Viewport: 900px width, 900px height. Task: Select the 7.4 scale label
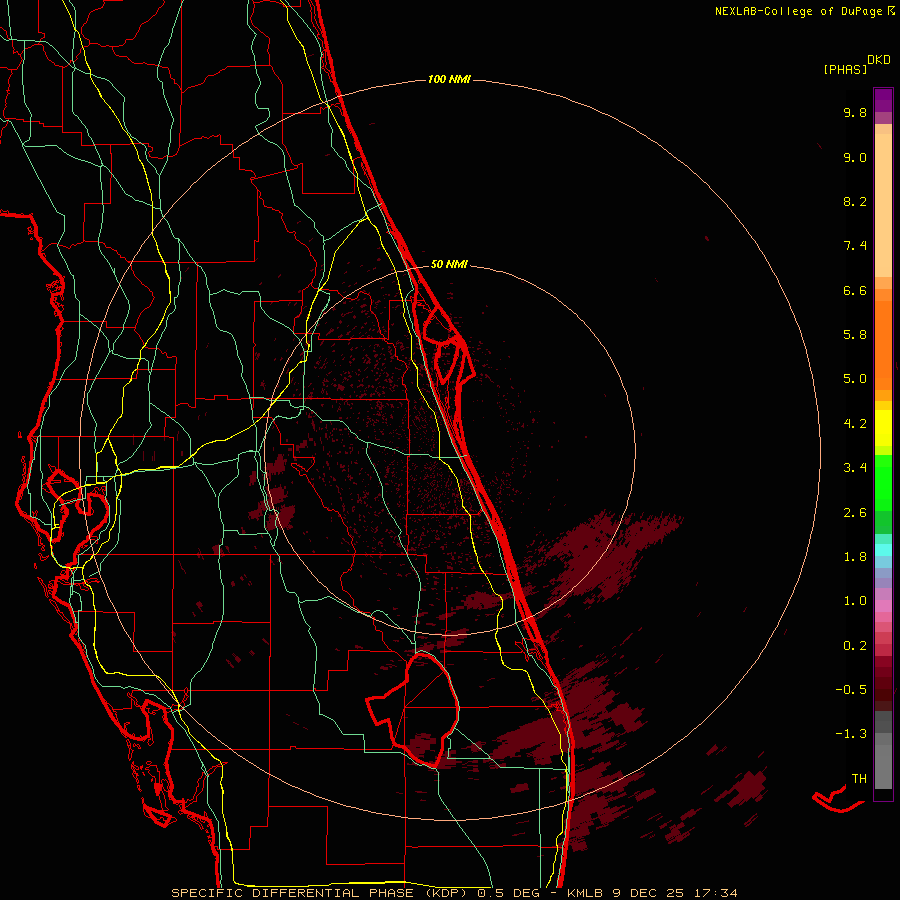(x=855, y=246)
